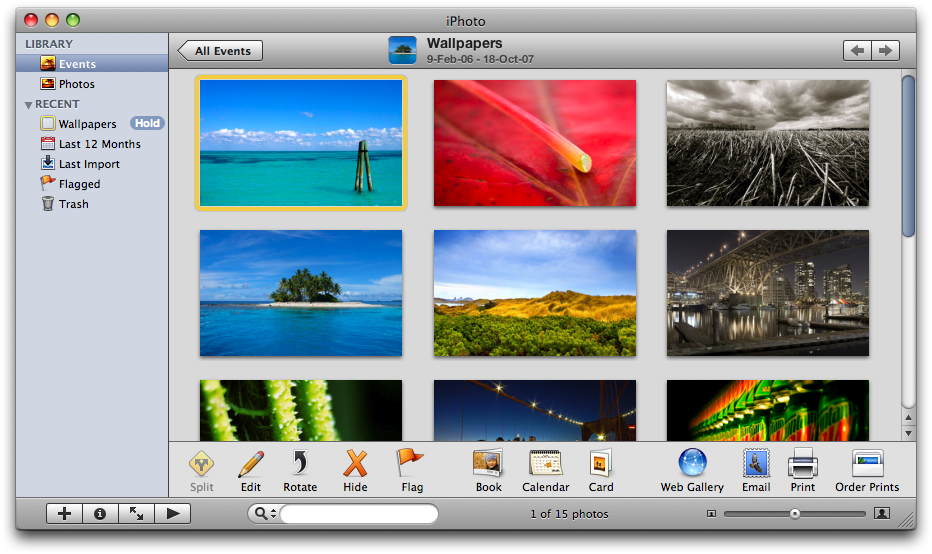Viewport: 932px width, 554px height.
Task: Open the search options dropdown
Action: pos(264,514)
